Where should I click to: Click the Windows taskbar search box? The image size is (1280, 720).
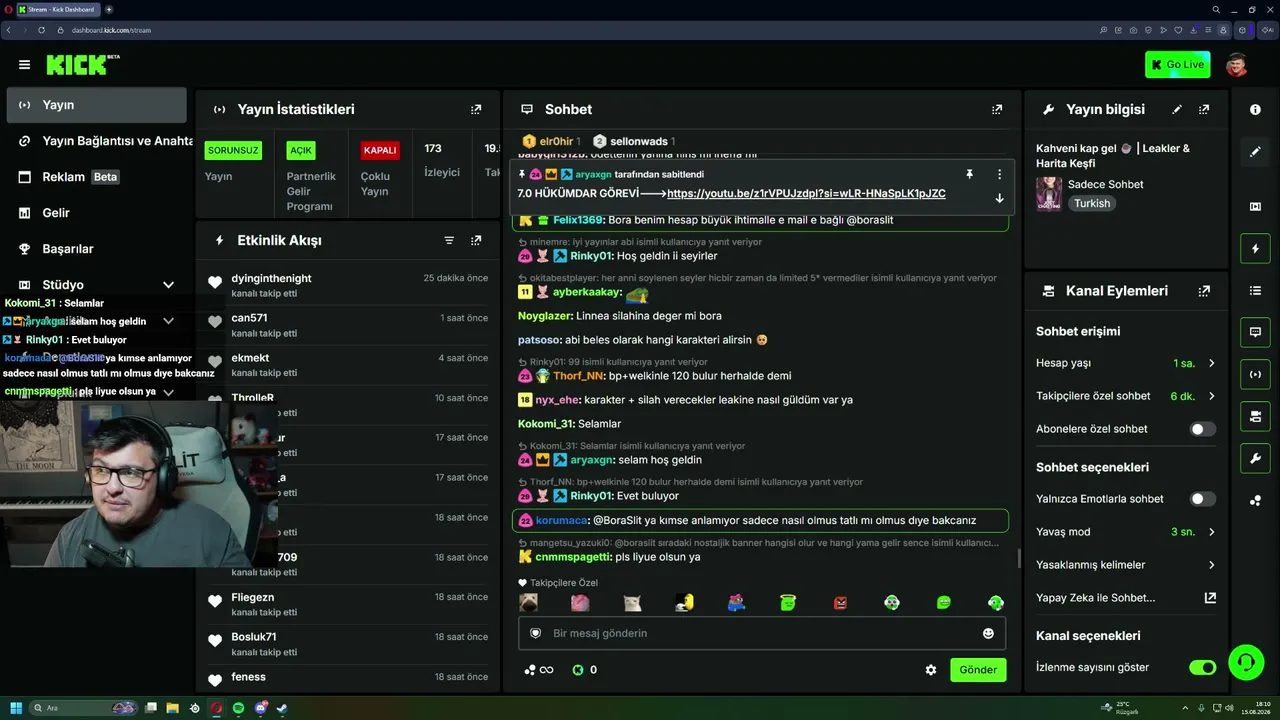point(84,708)
